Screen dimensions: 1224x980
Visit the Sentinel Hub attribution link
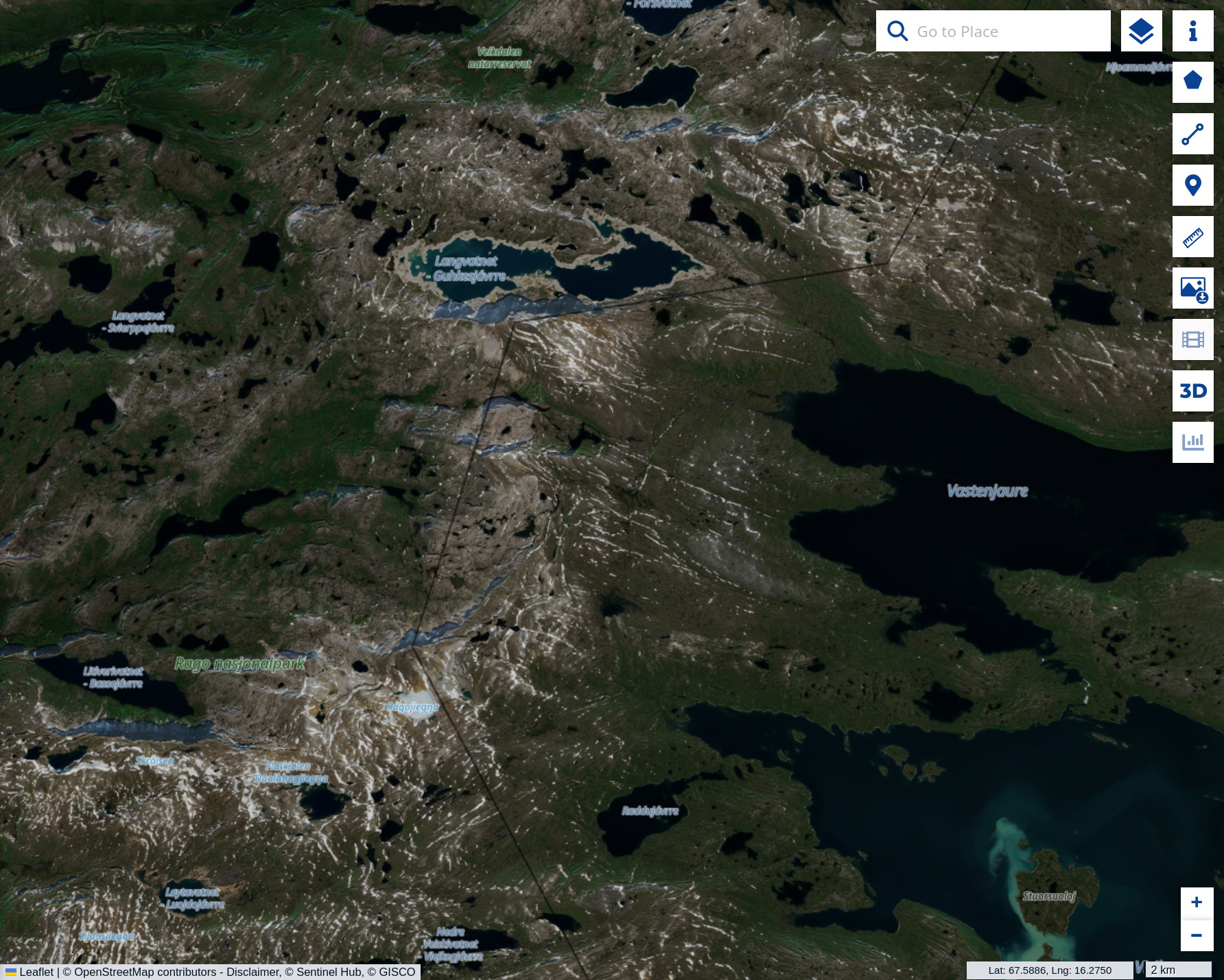point(325,972)
